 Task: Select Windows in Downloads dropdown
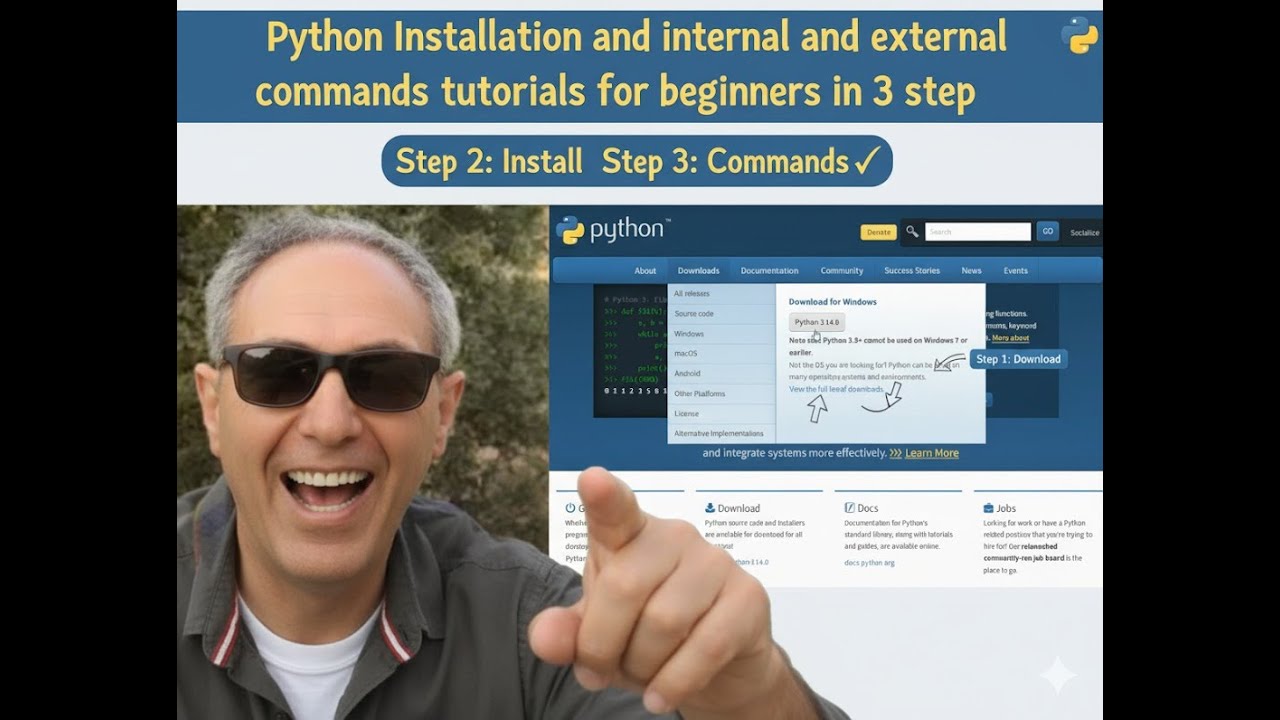pyautogui.click(x=721, y=334)
